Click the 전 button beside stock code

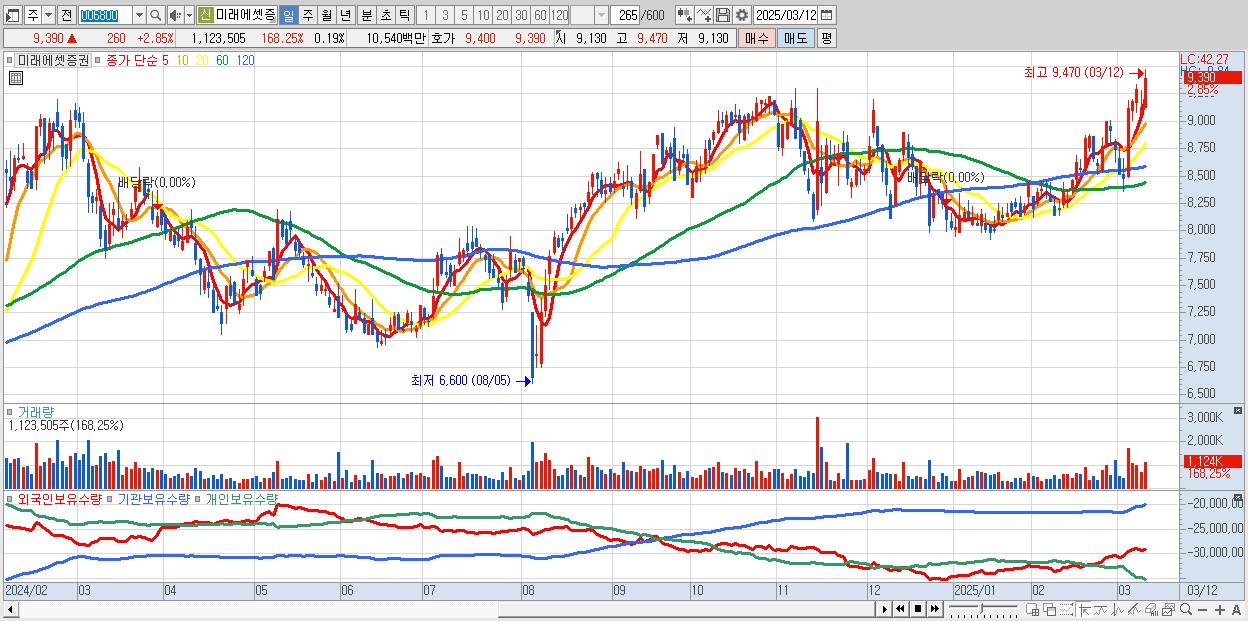66,15
